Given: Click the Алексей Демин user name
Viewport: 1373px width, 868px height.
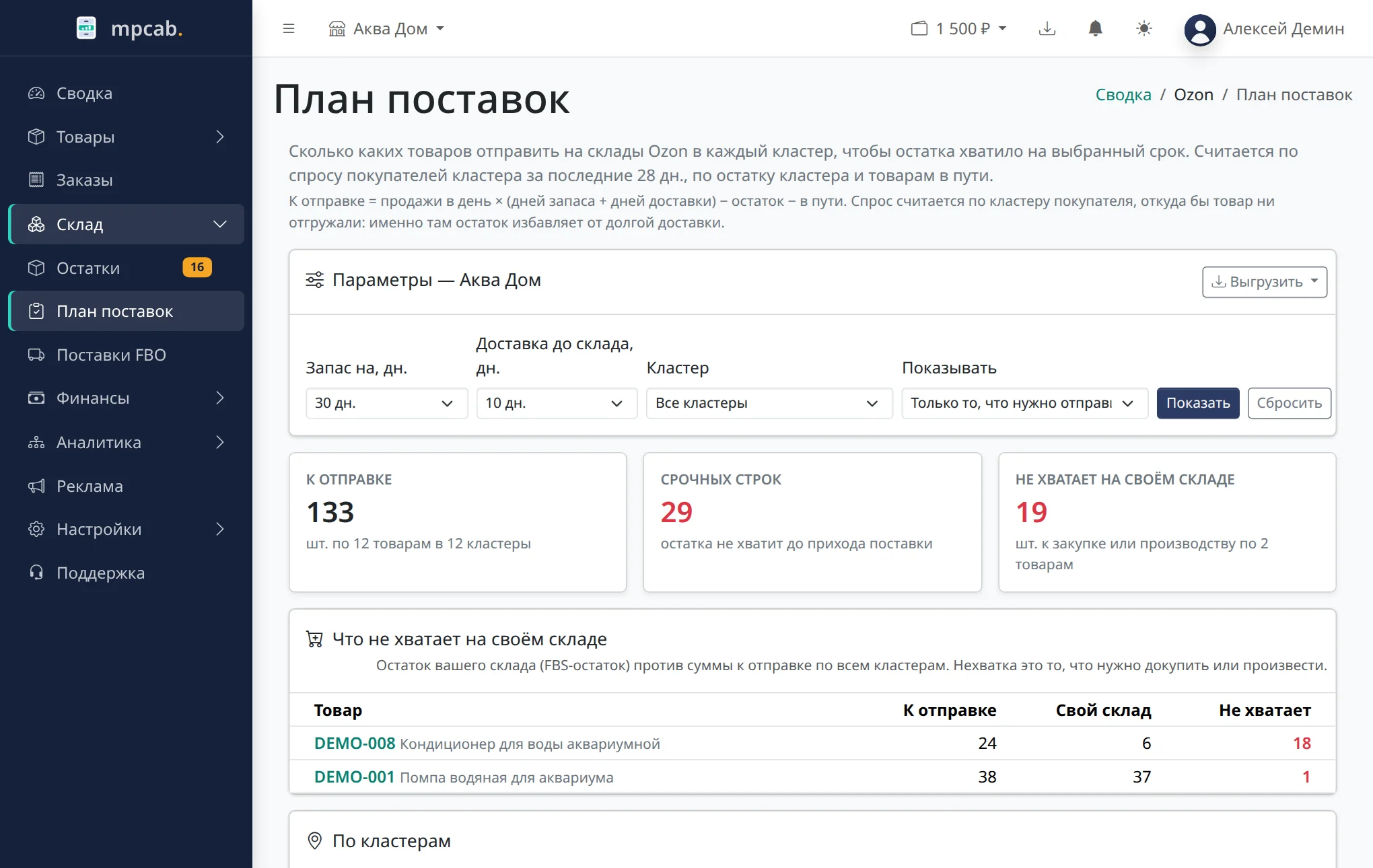Looking at the screenshot, I should click(x=1283, y=28).
